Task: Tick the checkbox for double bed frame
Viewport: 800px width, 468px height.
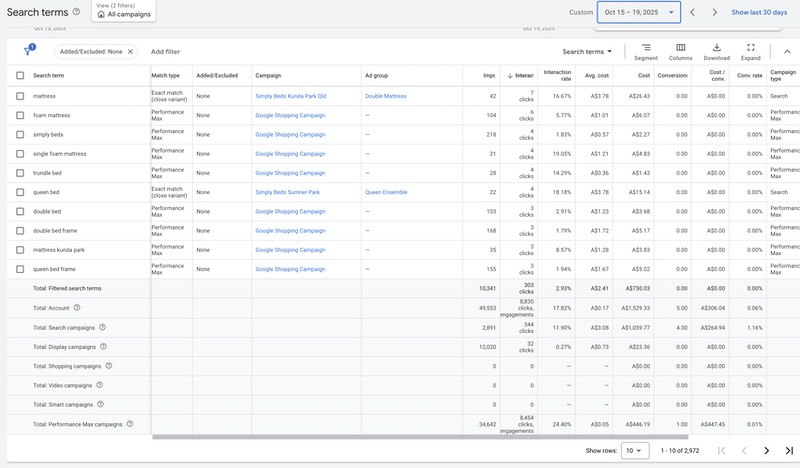Action: (20, 231)
